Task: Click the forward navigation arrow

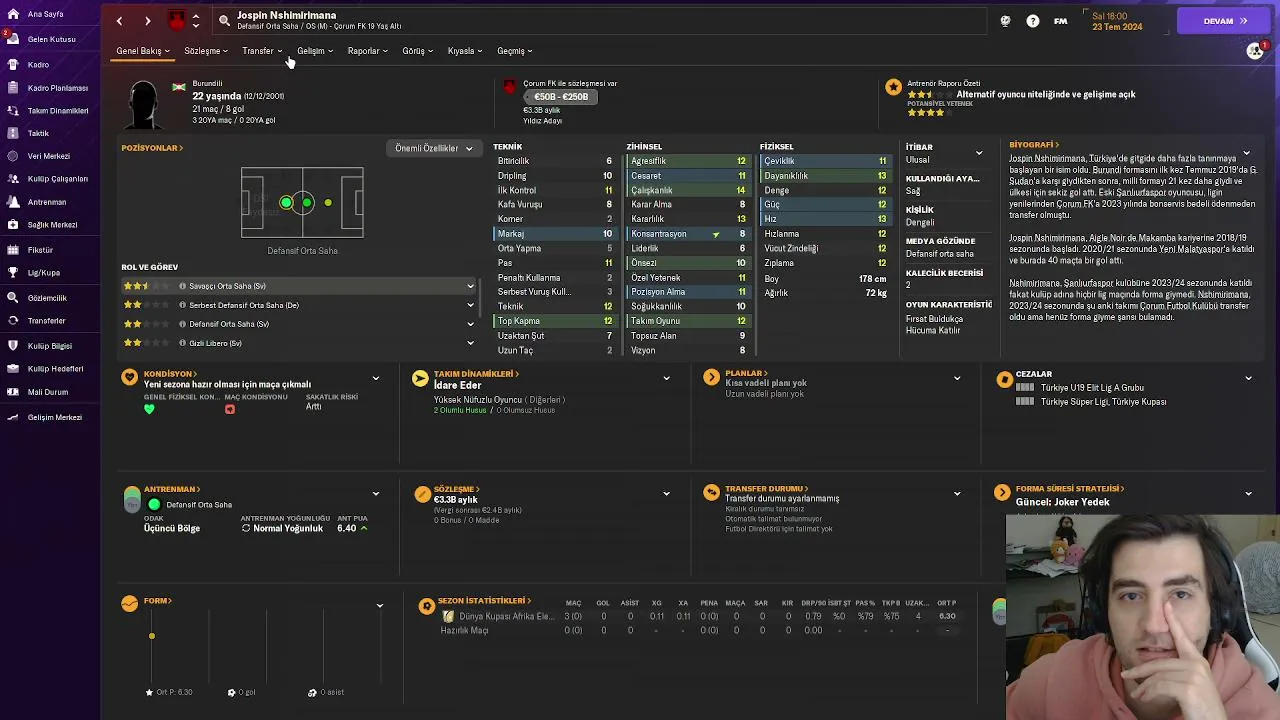Action: point(147,21)
